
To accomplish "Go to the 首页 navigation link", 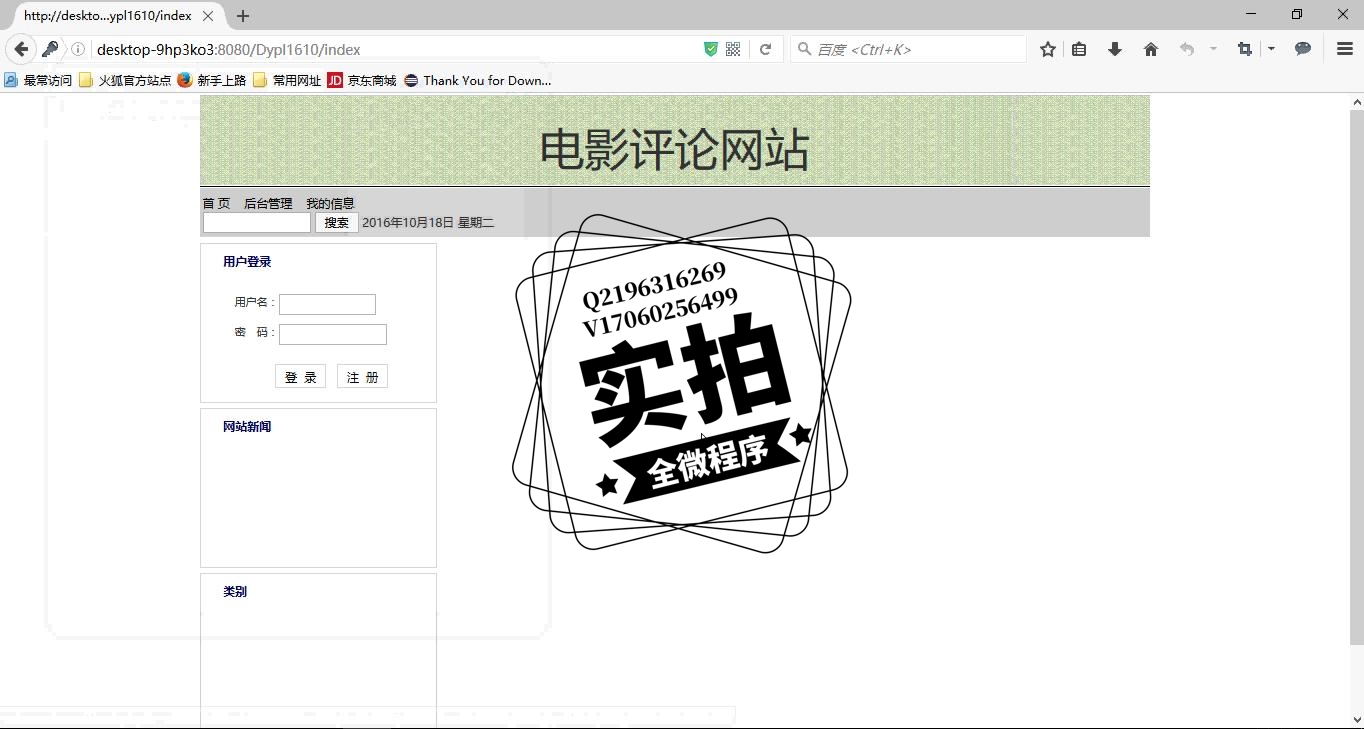I will coord(216,203).
